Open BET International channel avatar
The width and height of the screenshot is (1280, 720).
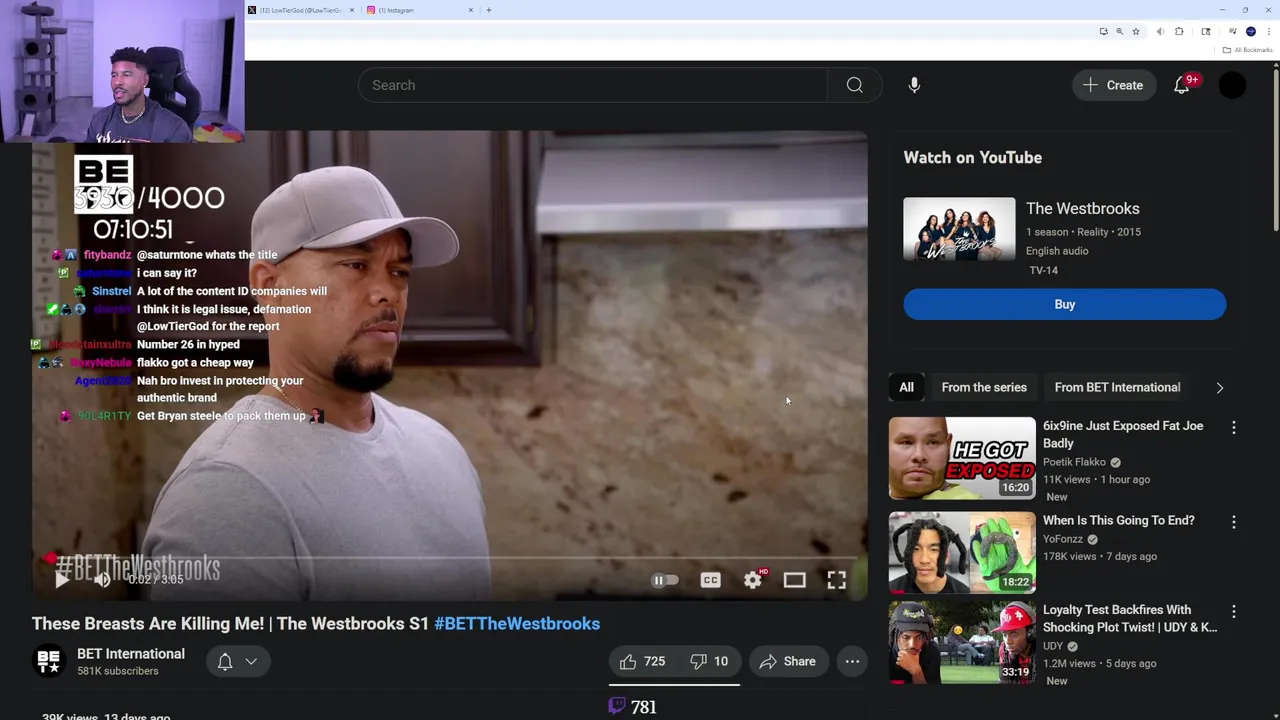pos(49,661)
